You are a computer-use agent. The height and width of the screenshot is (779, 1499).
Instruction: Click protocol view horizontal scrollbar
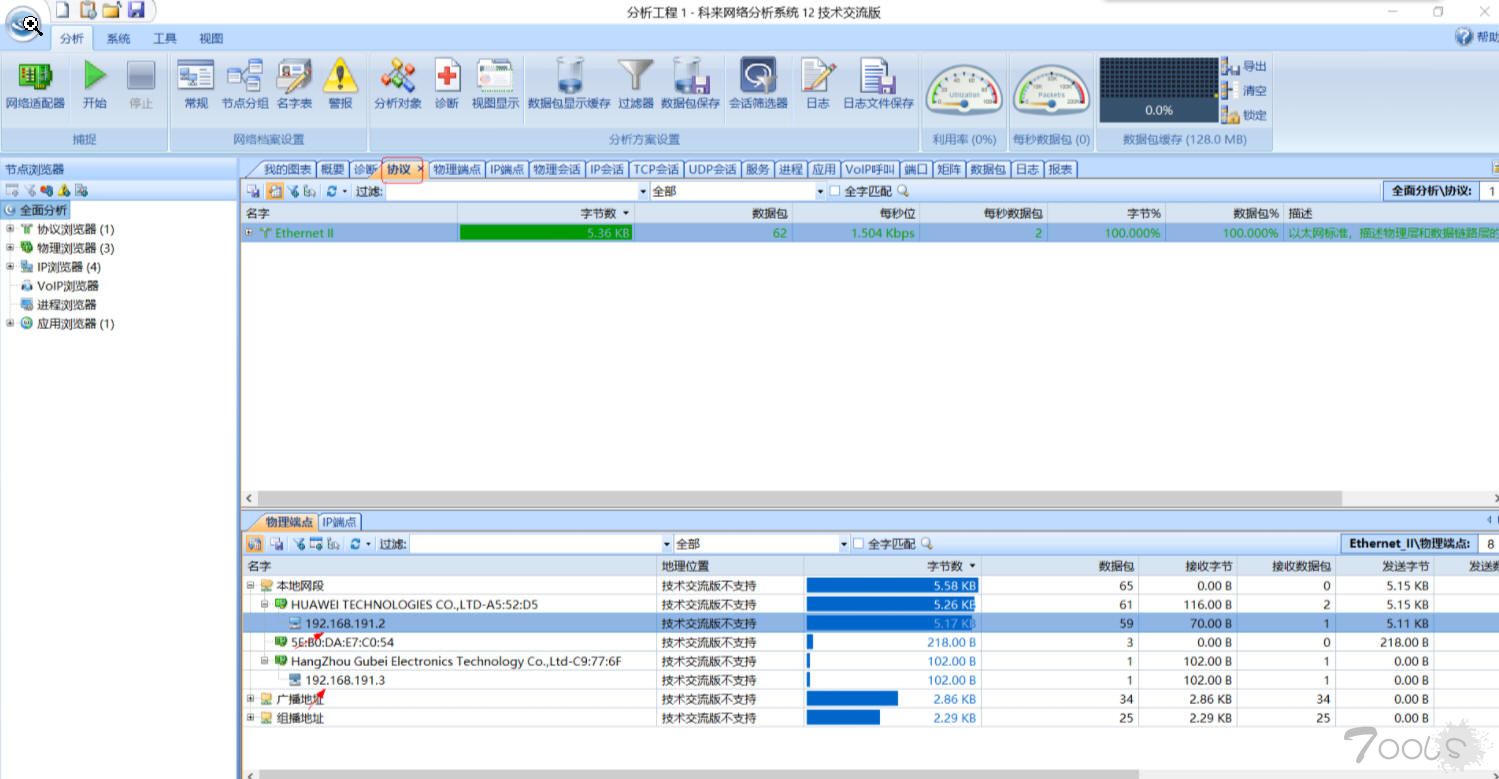(800, 498)
